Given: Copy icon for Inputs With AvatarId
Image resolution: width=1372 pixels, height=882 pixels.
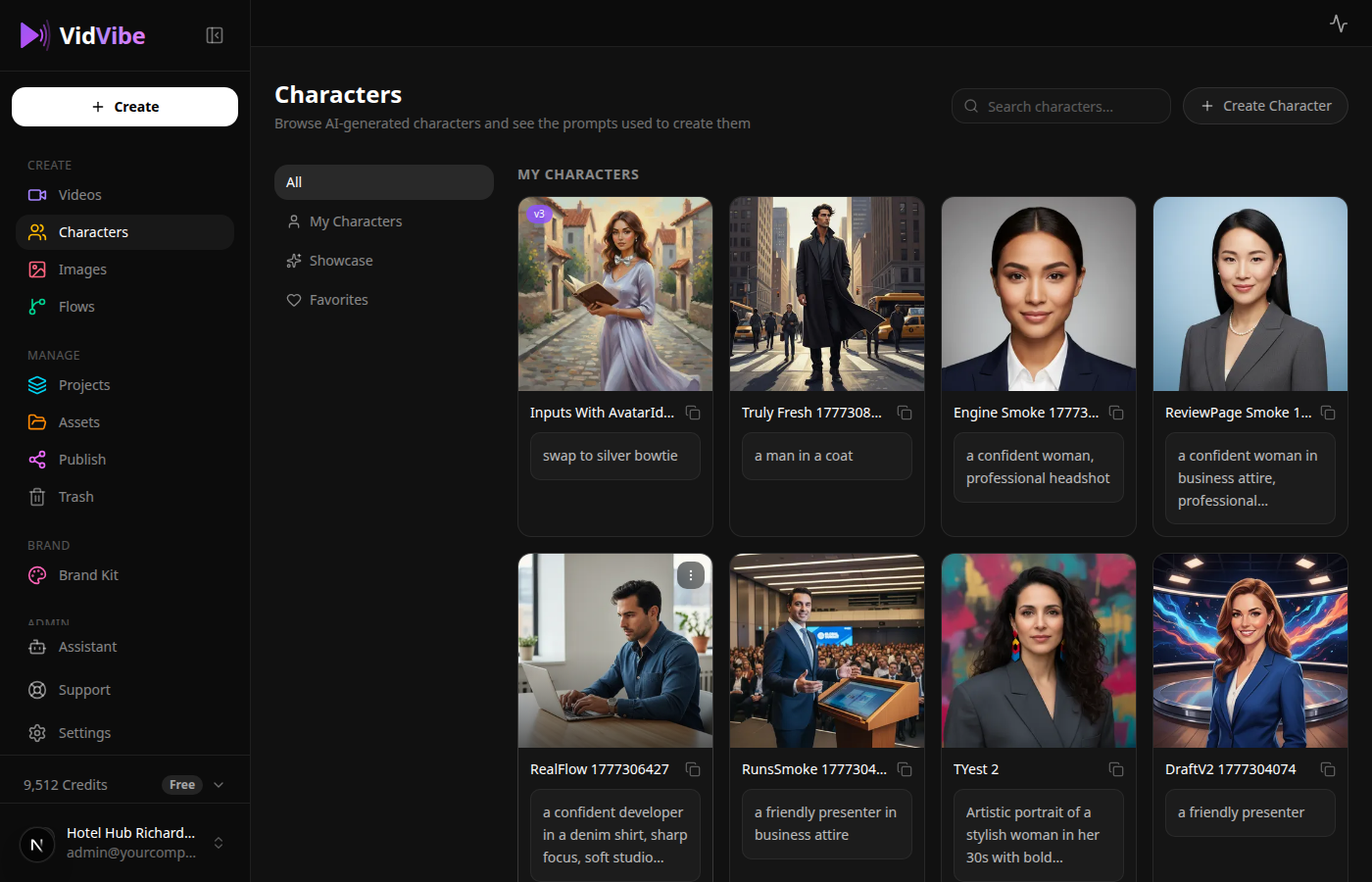Looking at the screenshot, I should pyautogui.click(x=693, y=413).
